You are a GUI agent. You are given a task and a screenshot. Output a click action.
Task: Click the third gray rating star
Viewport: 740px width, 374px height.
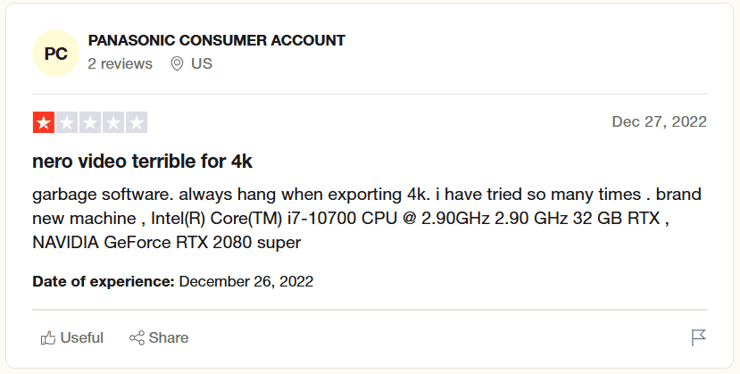coord(90,123)
